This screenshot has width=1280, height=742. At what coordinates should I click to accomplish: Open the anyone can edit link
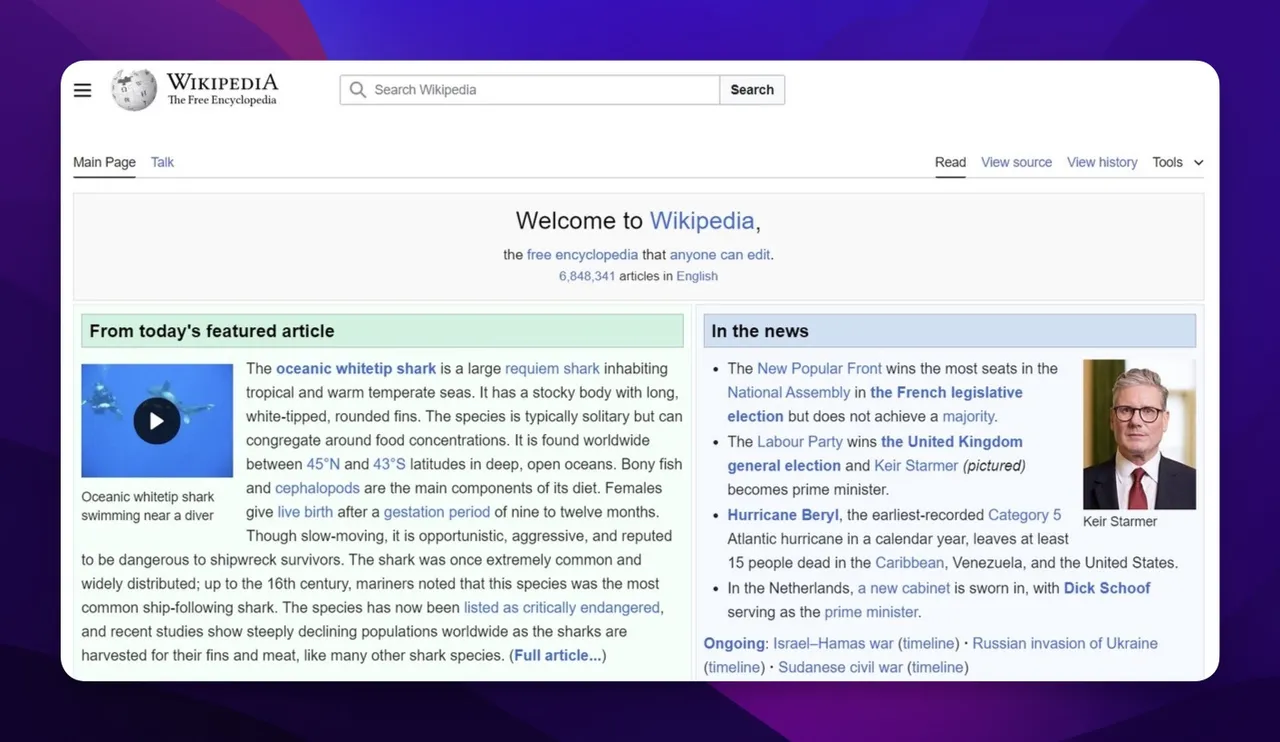coord(720,255)
